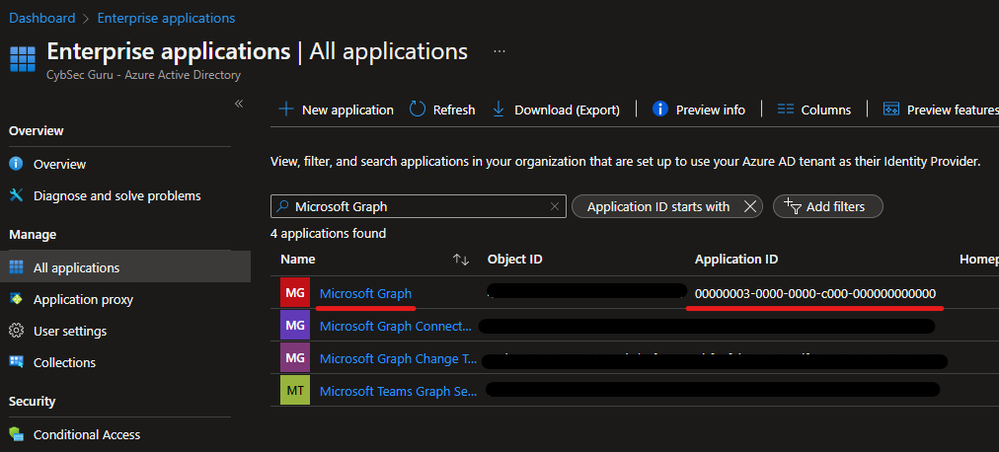999x452 pixels.
Task: Click the search applications input field
Action: coord(419,207)
